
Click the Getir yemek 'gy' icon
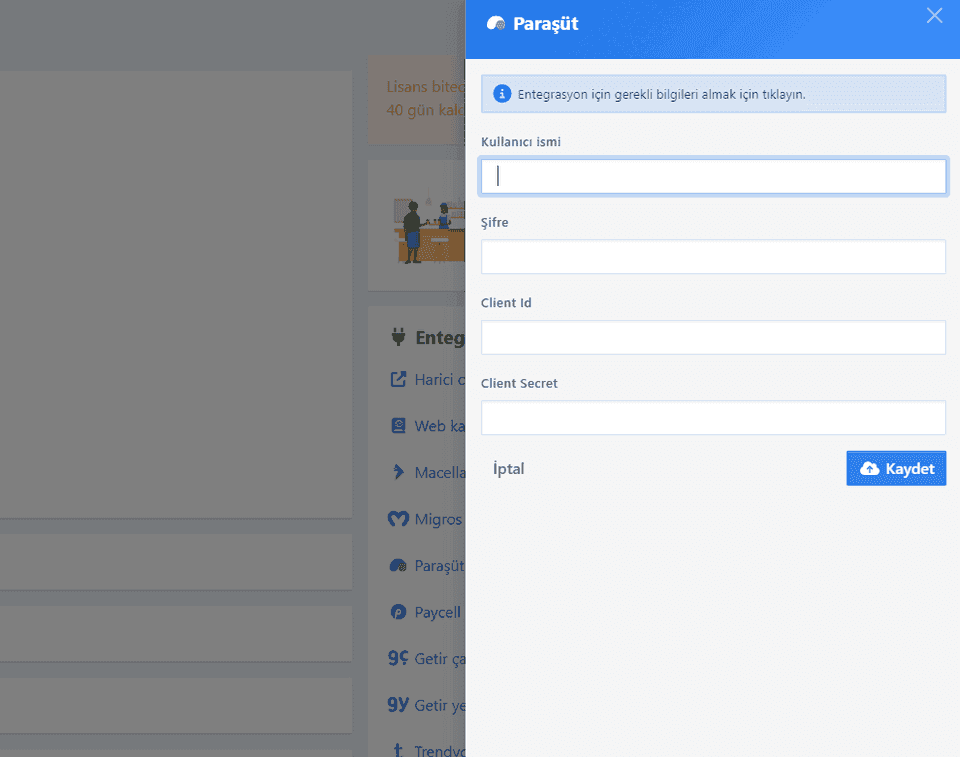click(399, 705)
